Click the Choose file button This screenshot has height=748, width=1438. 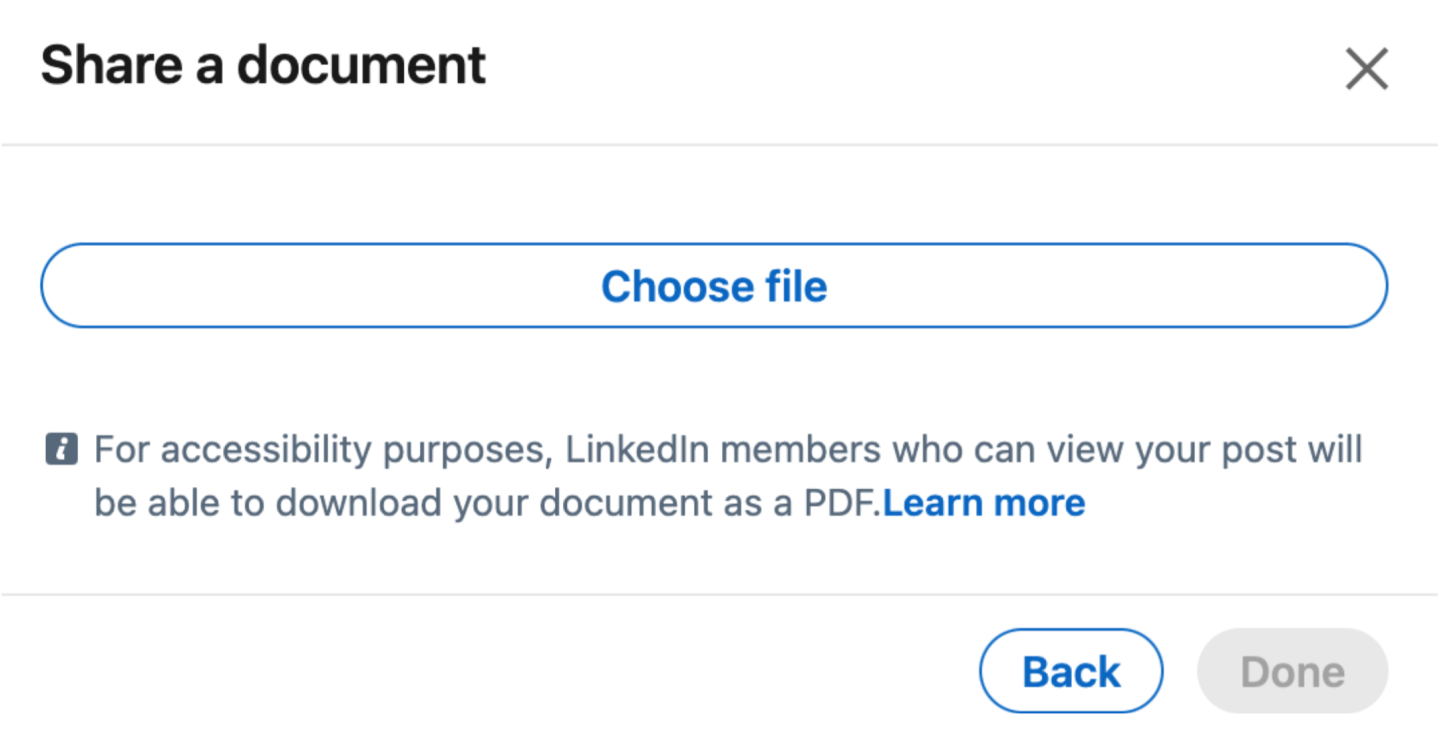(x=713, y=286)
